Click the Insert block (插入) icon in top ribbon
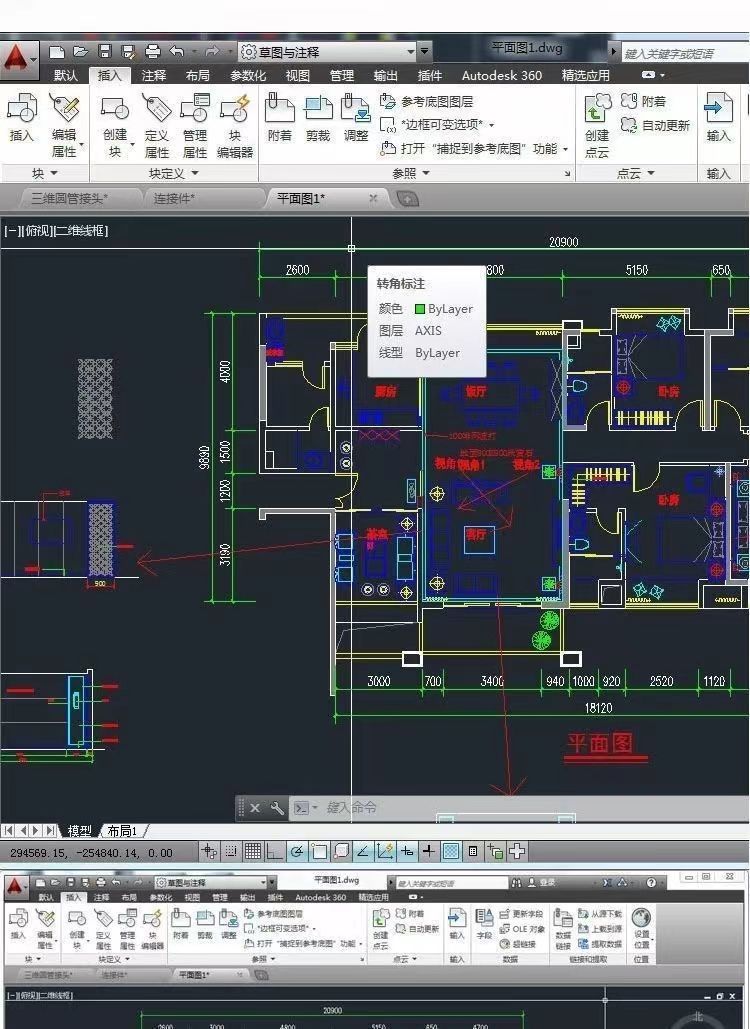Viewport: 750px width, 1029px height. tap(21, 118)
